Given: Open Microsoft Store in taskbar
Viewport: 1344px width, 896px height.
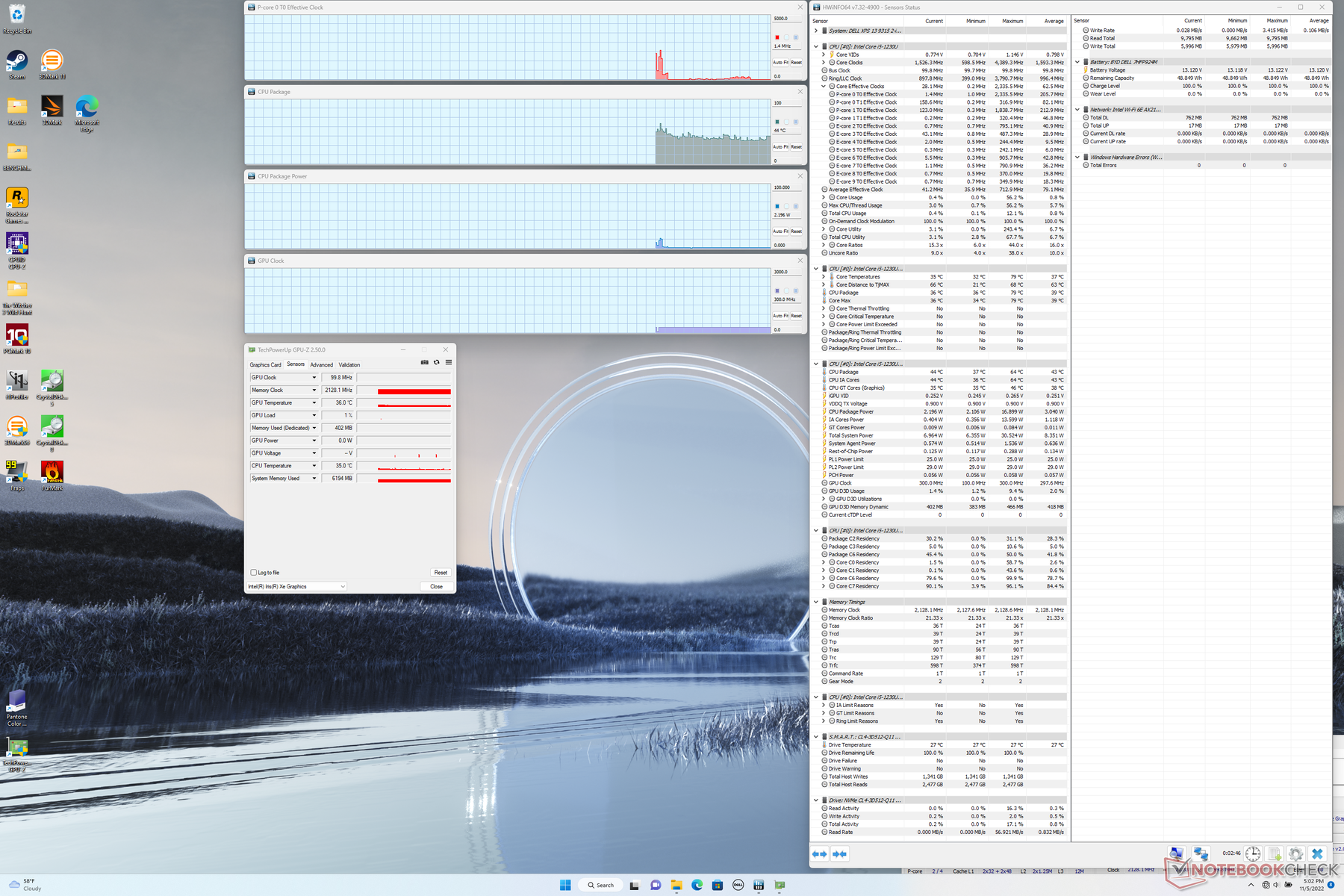Looking at the screenshot, I should pyautogui.click(x=718, y=885).
